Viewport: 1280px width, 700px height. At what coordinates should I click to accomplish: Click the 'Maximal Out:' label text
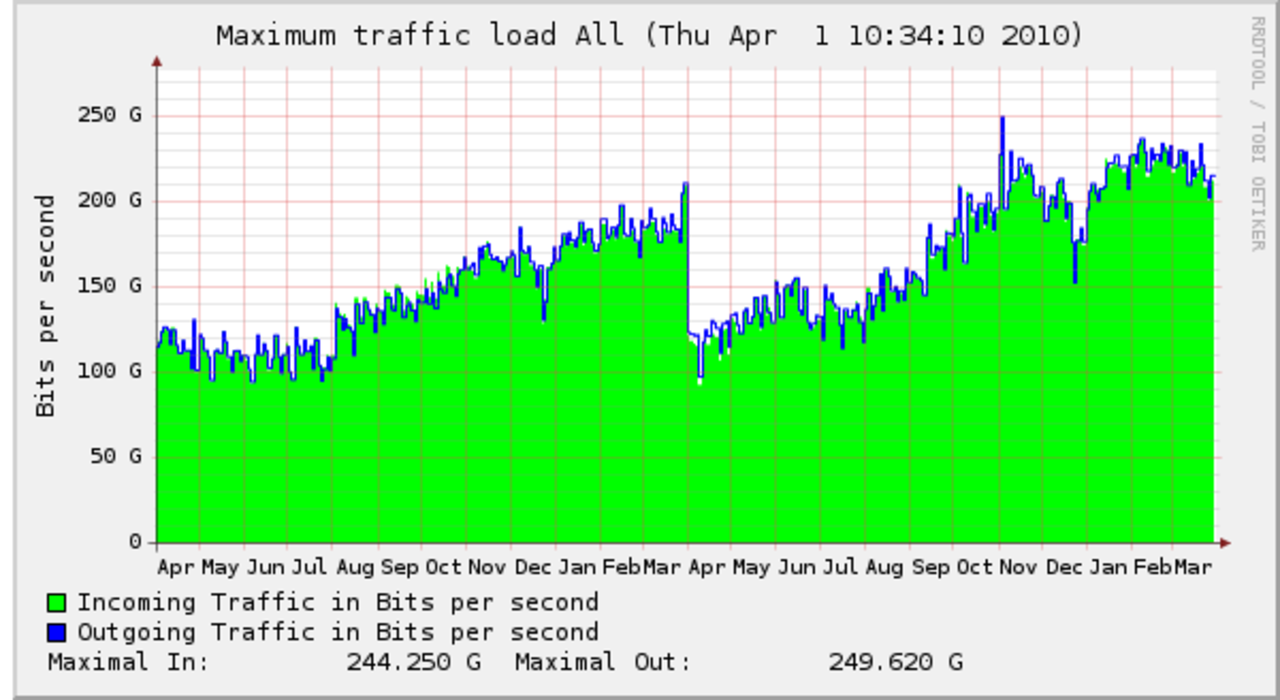pos(602,662)
